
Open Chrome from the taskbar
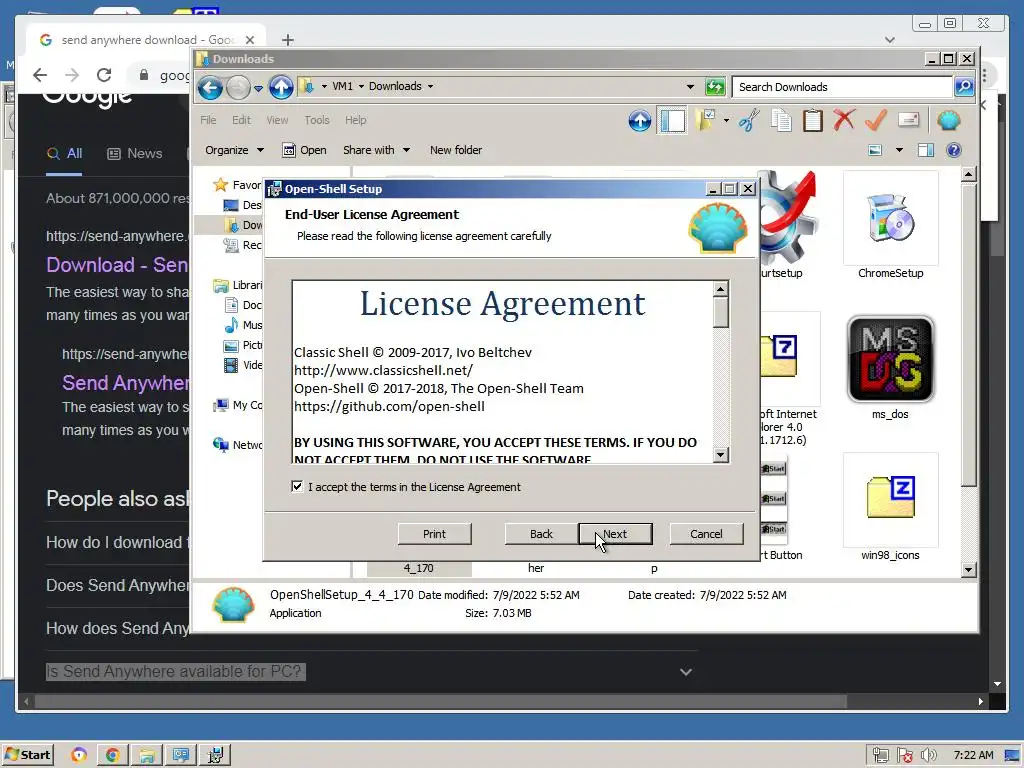coord(112,755)
